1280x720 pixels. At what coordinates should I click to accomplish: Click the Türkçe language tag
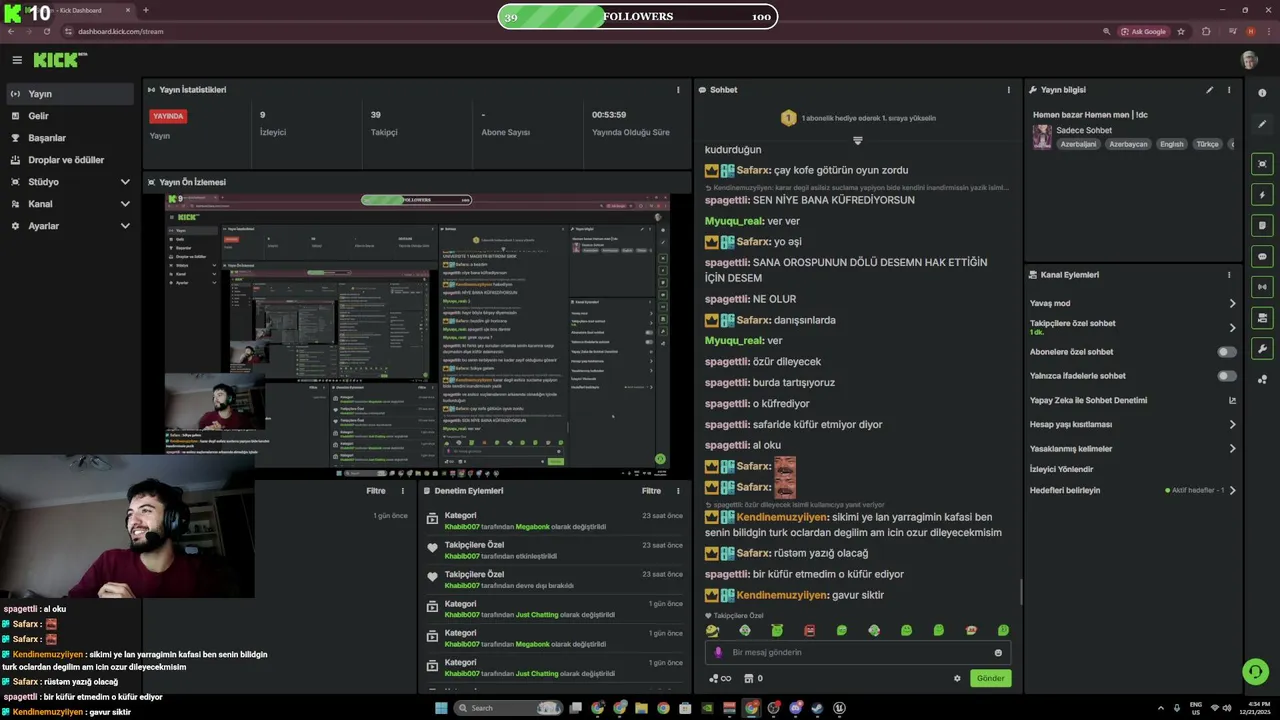click(x=1208, y=144)
